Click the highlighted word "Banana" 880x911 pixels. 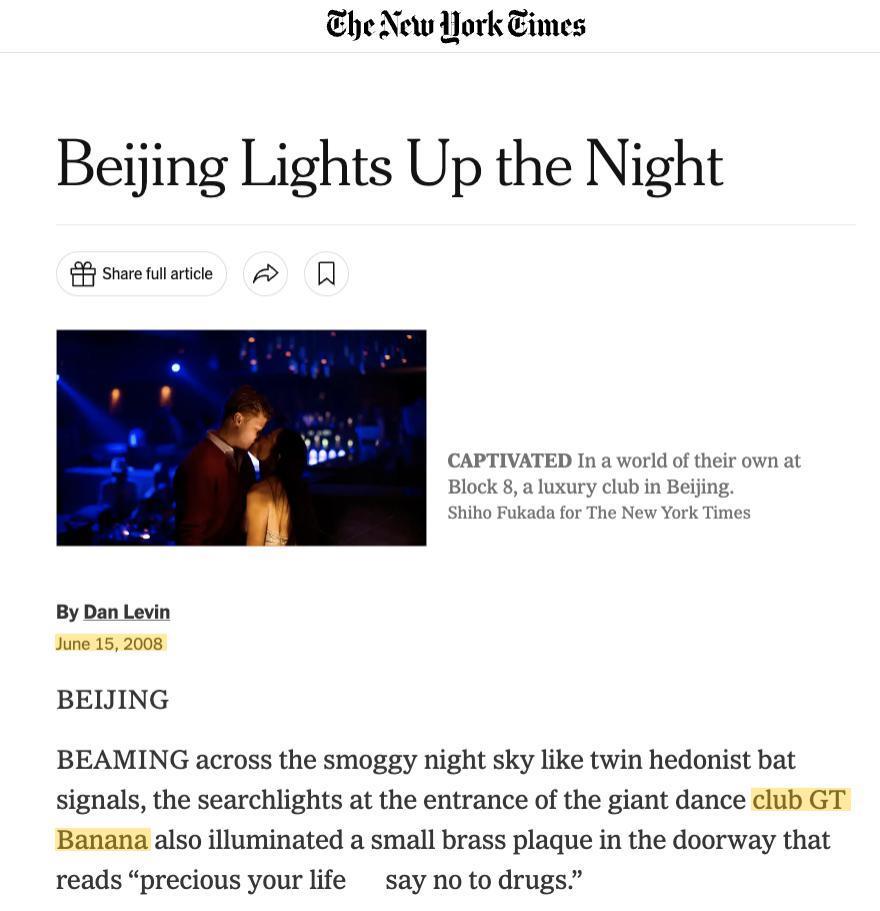click(102, 840)
